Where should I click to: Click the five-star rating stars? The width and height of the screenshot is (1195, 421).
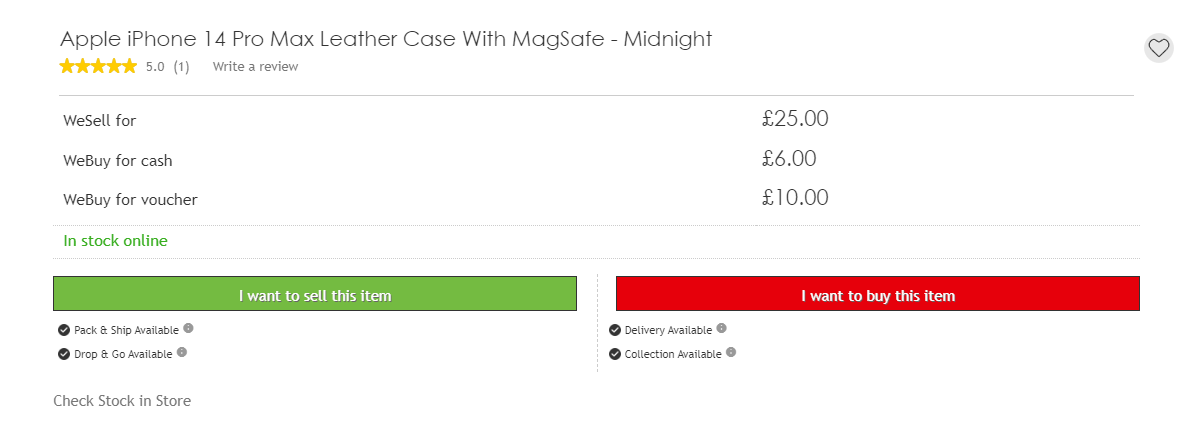pyautogui.click(x=98, y=66)
